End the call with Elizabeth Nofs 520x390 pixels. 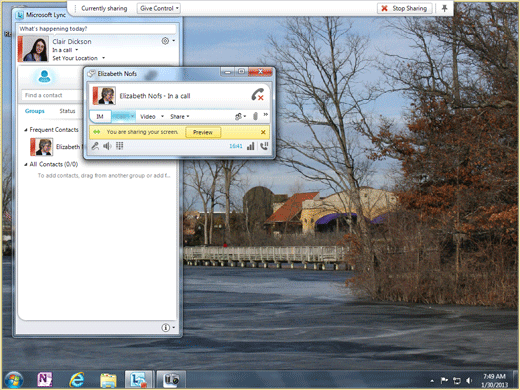tap(257, 94)
